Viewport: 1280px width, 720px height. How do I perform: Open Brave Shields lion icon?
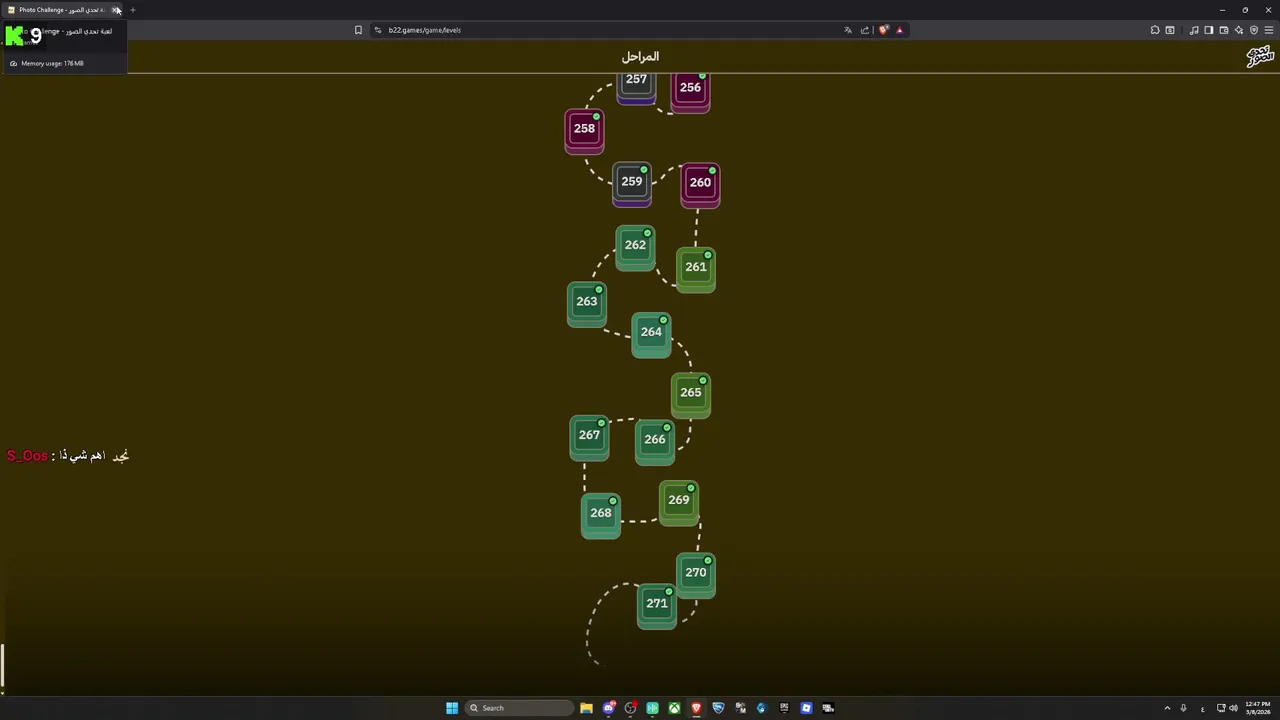tap(883, 30)
